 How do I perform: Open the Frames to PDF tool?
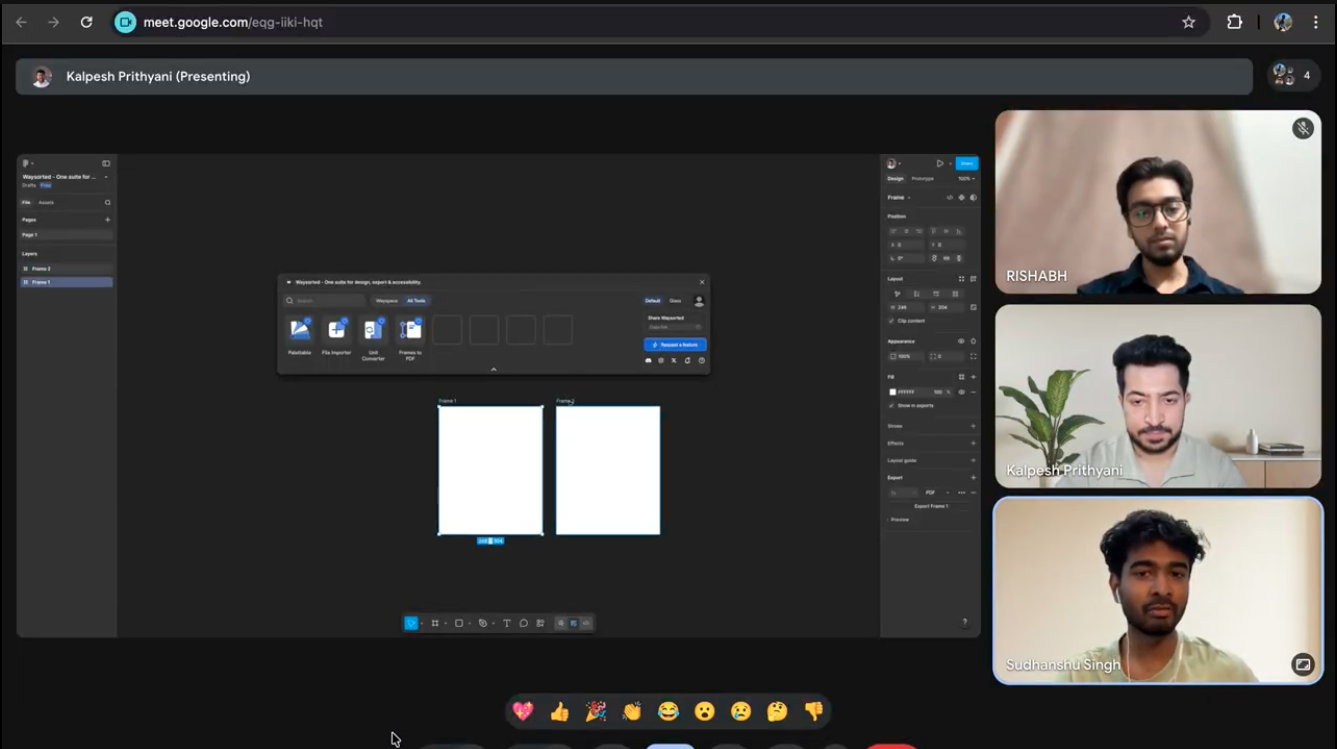click(410, 329)
